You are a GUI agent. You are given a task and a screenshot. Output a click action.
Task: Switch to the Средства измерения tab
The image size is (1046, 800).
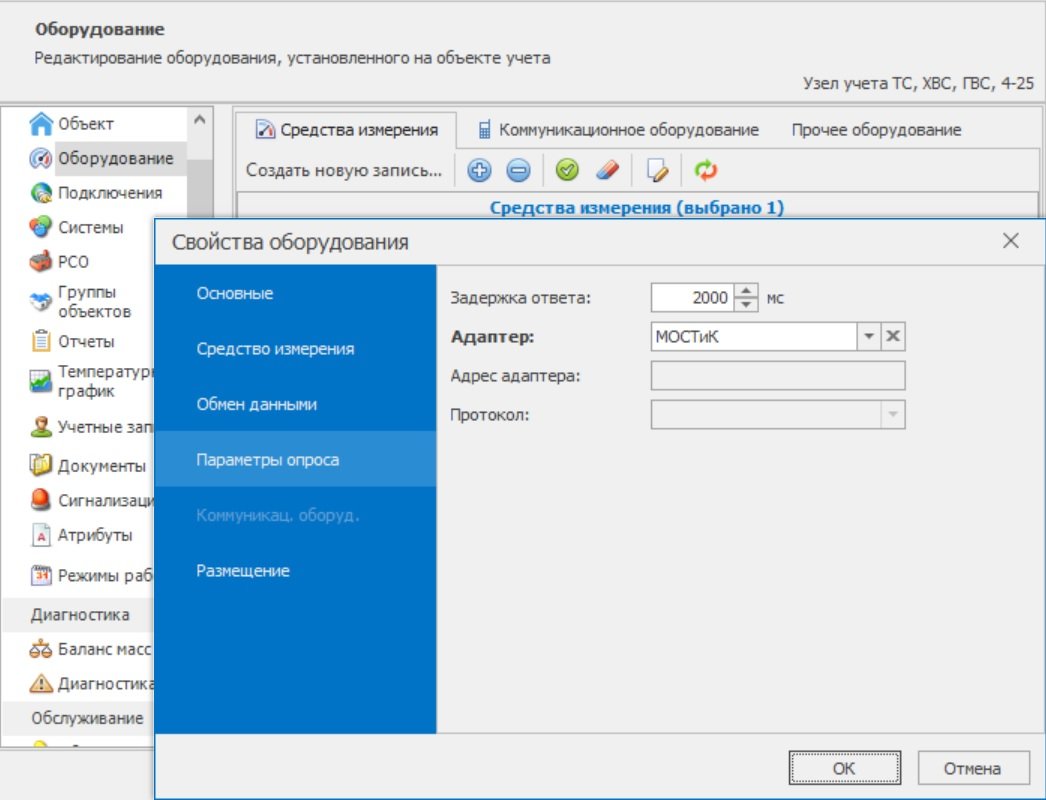(346, 130)
